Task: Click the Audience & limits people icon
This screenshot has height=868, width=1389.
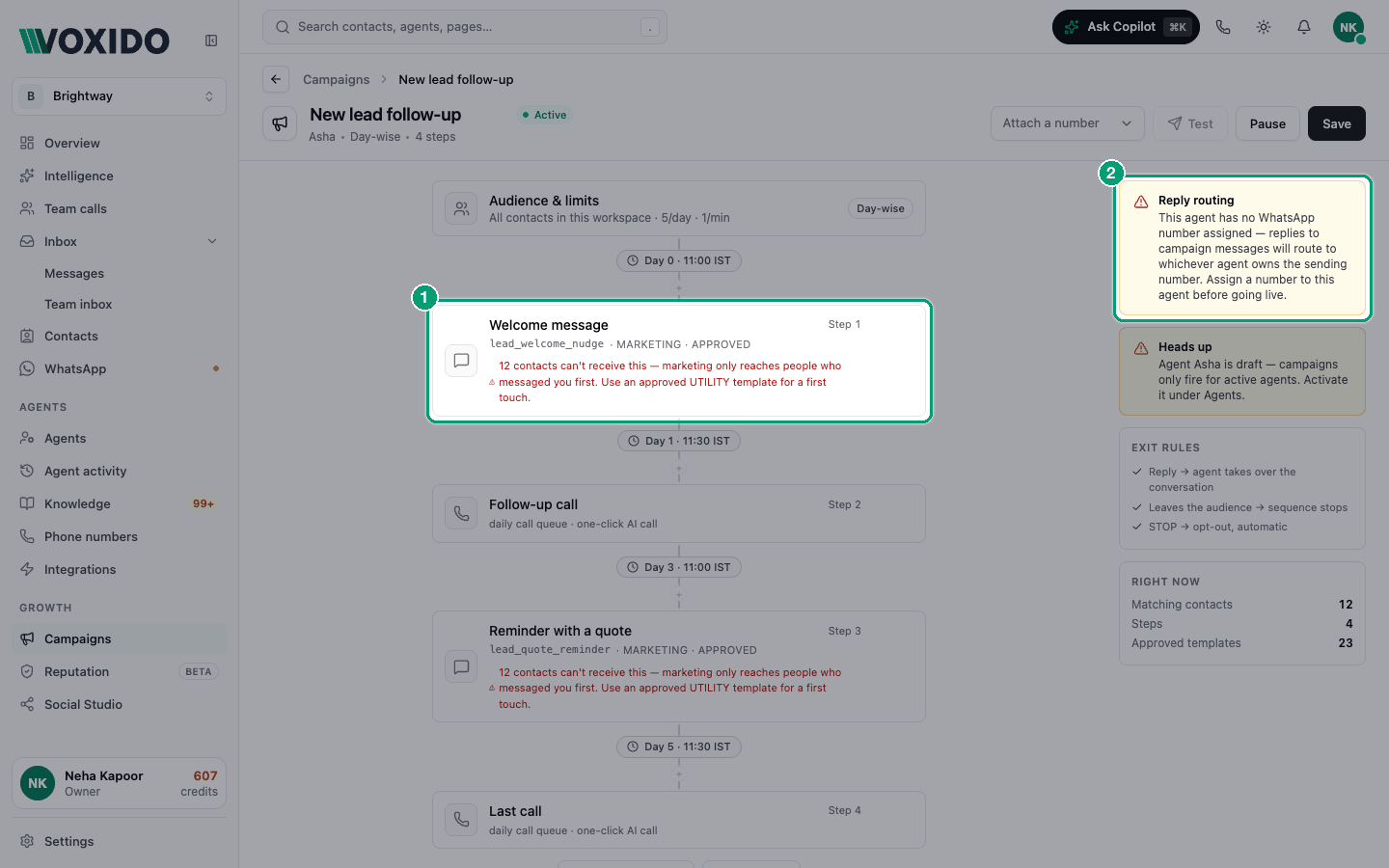Action: [x=462, y=208]
